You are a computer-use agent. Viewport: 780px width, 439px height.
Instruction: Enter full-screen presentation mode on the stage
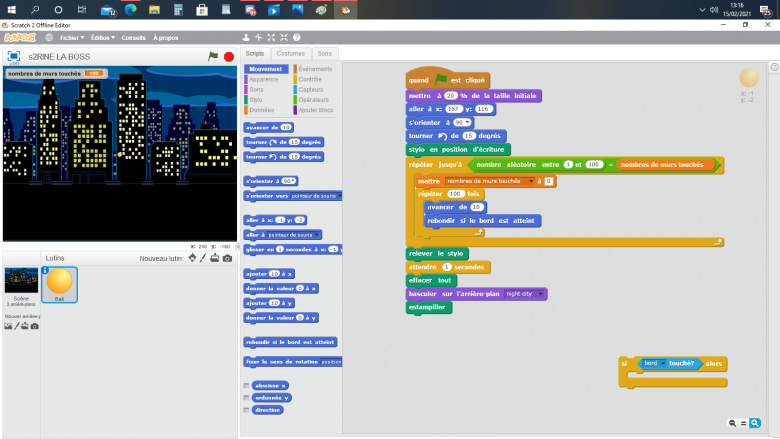pyautogui.click(x=14, y=57)
